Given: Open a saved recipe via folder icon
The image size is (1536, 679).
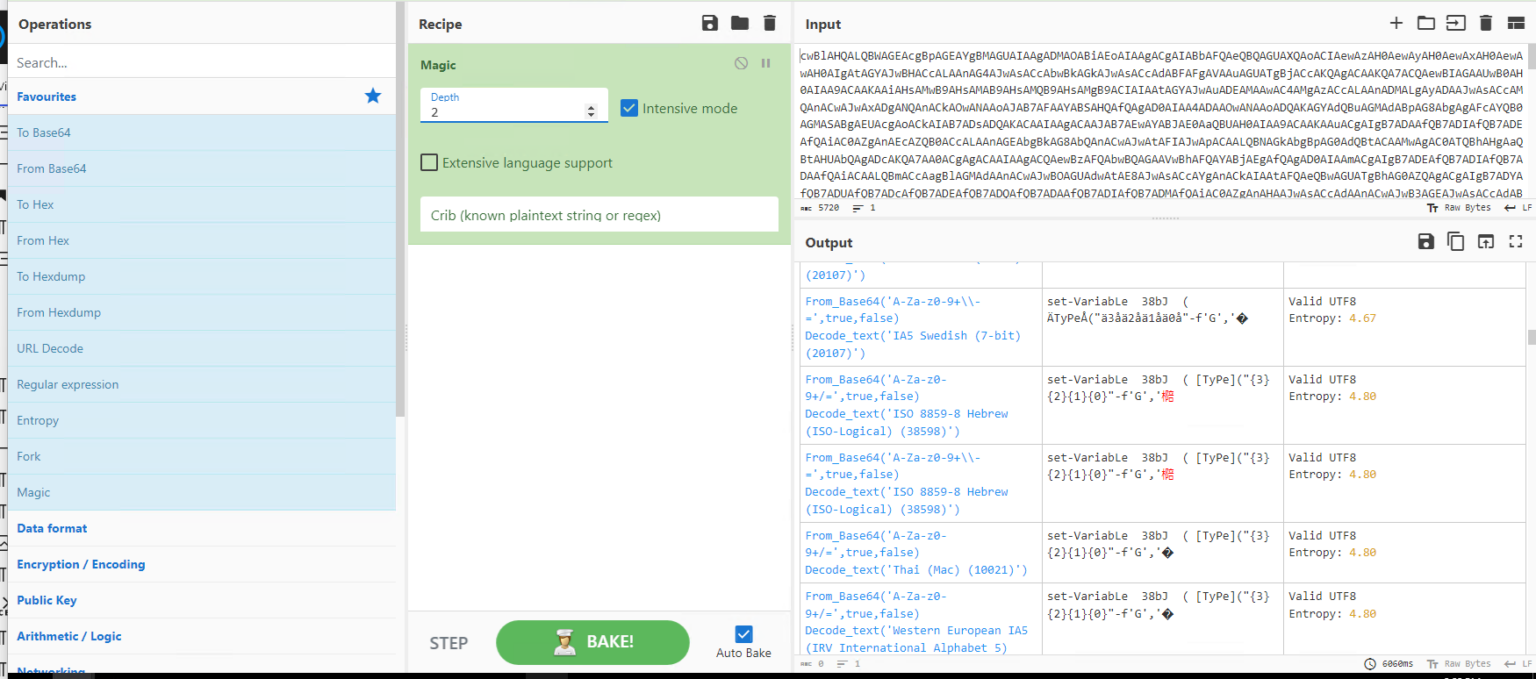Looking at the screenshot, I should (x=739, y=23).
